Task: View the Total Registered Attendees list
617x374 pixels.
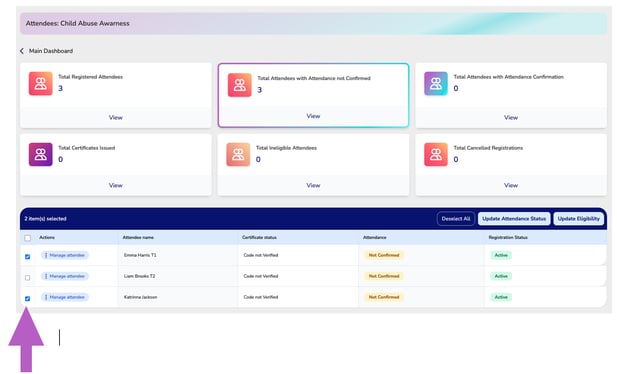Action: 116,117
